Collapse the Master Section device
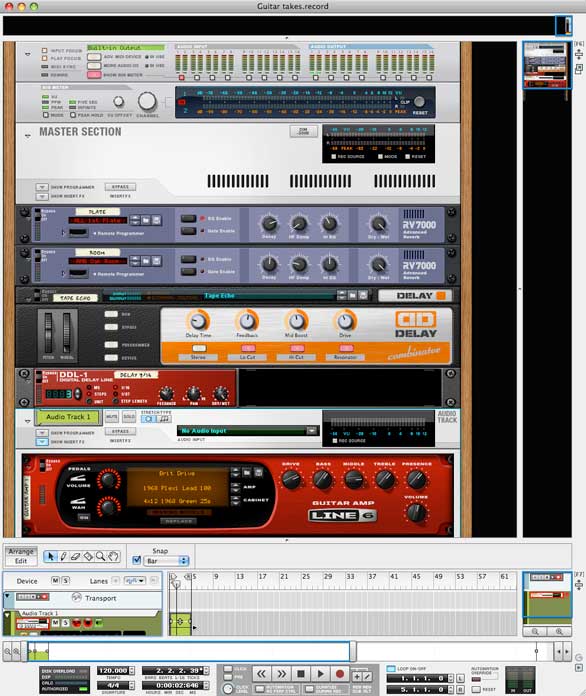Screen dimensions: 586x696 coord(28,136)
